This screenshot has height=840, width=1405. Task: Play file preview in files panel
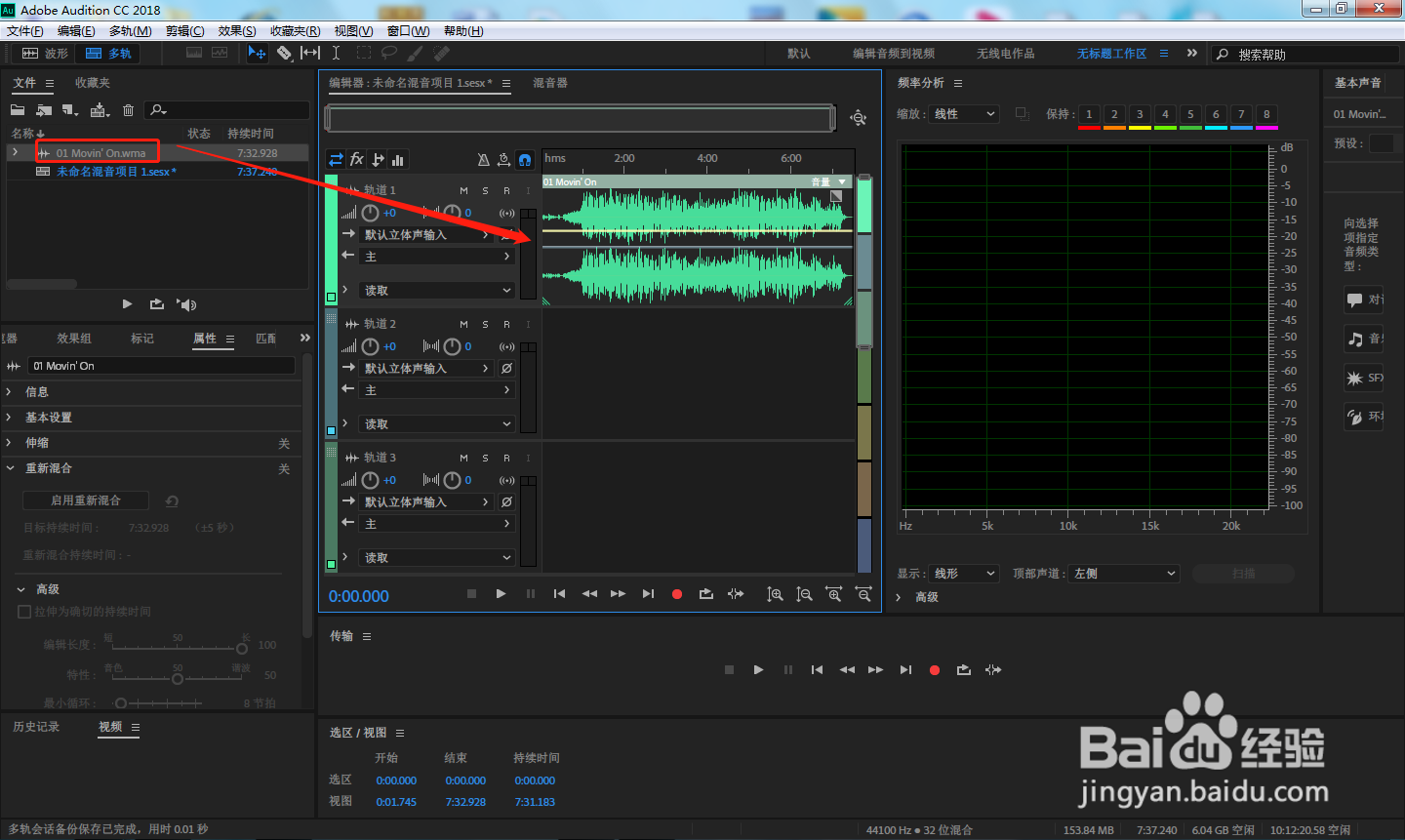[x=127, y=304]
